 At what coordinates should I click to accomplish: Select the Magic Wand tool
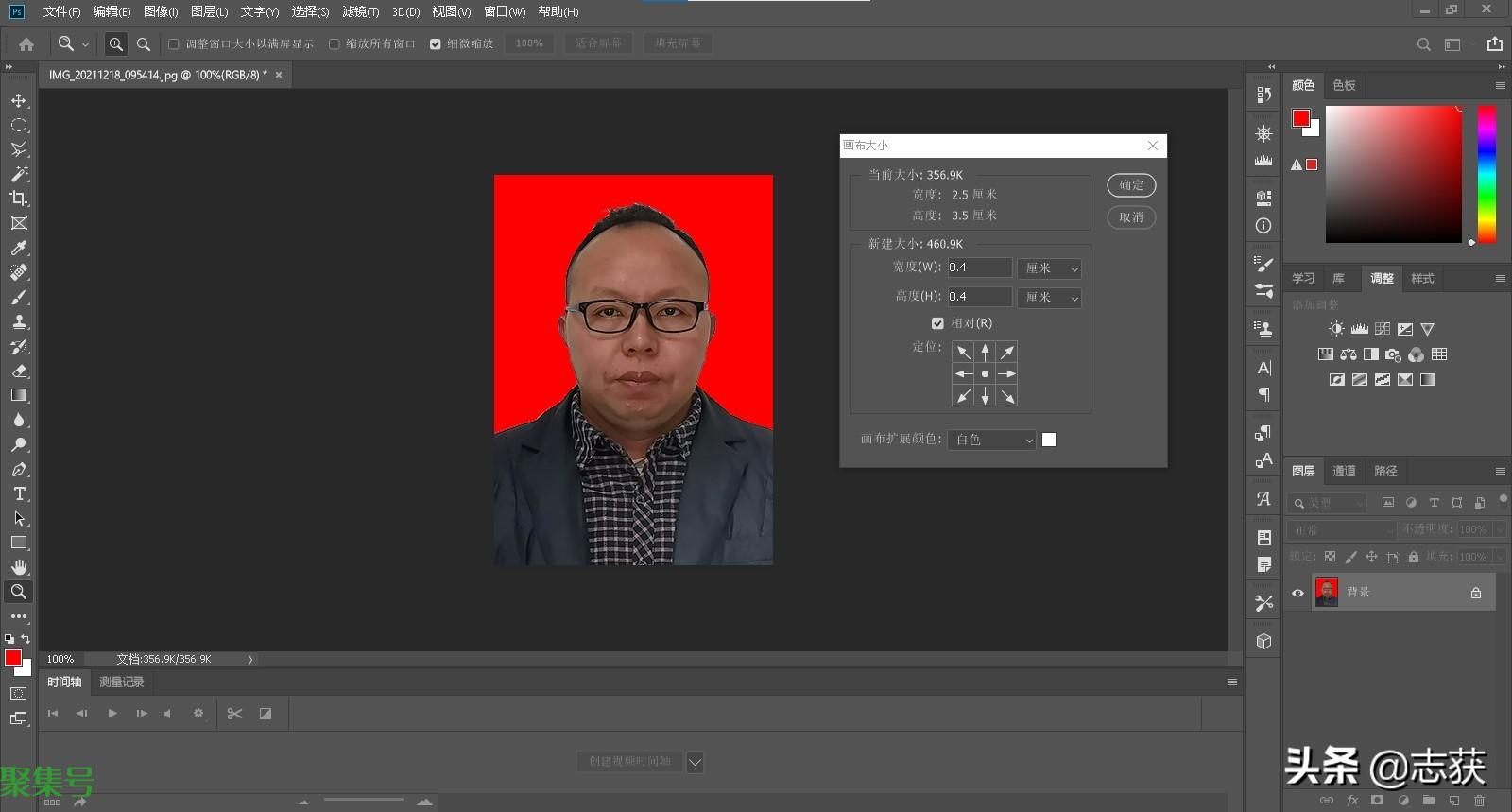click(x=19, y=174)
